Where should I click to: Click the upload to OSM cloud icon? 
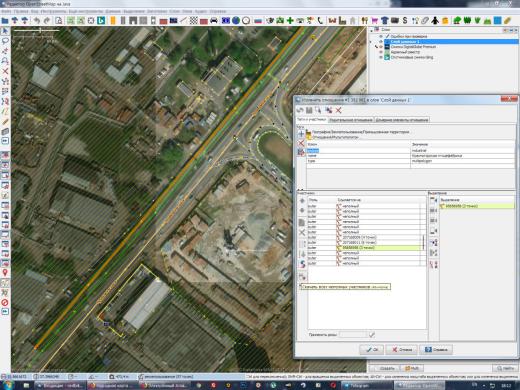click(25, 21)
